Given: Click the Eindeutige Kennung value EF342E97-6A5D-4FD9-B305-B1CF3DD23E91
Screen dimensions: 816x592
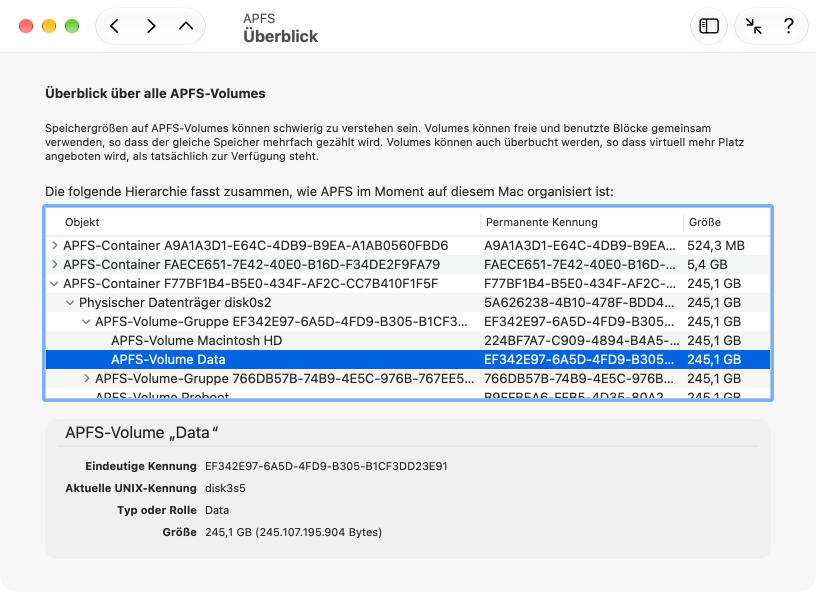Looking at the screenshot, I should [x=326, y=466].
